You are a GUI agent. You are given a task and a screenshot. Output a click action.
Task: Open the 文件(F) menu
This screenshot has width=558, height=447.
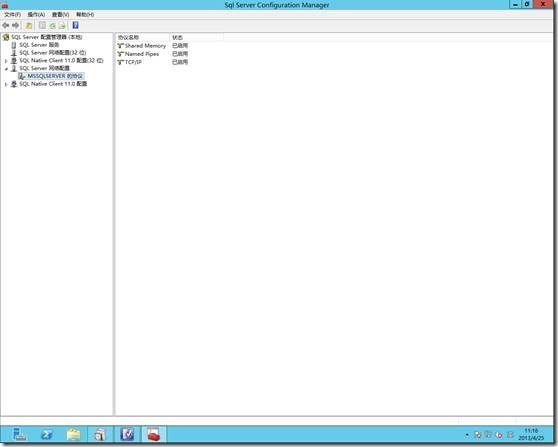(x=12, y=15)
